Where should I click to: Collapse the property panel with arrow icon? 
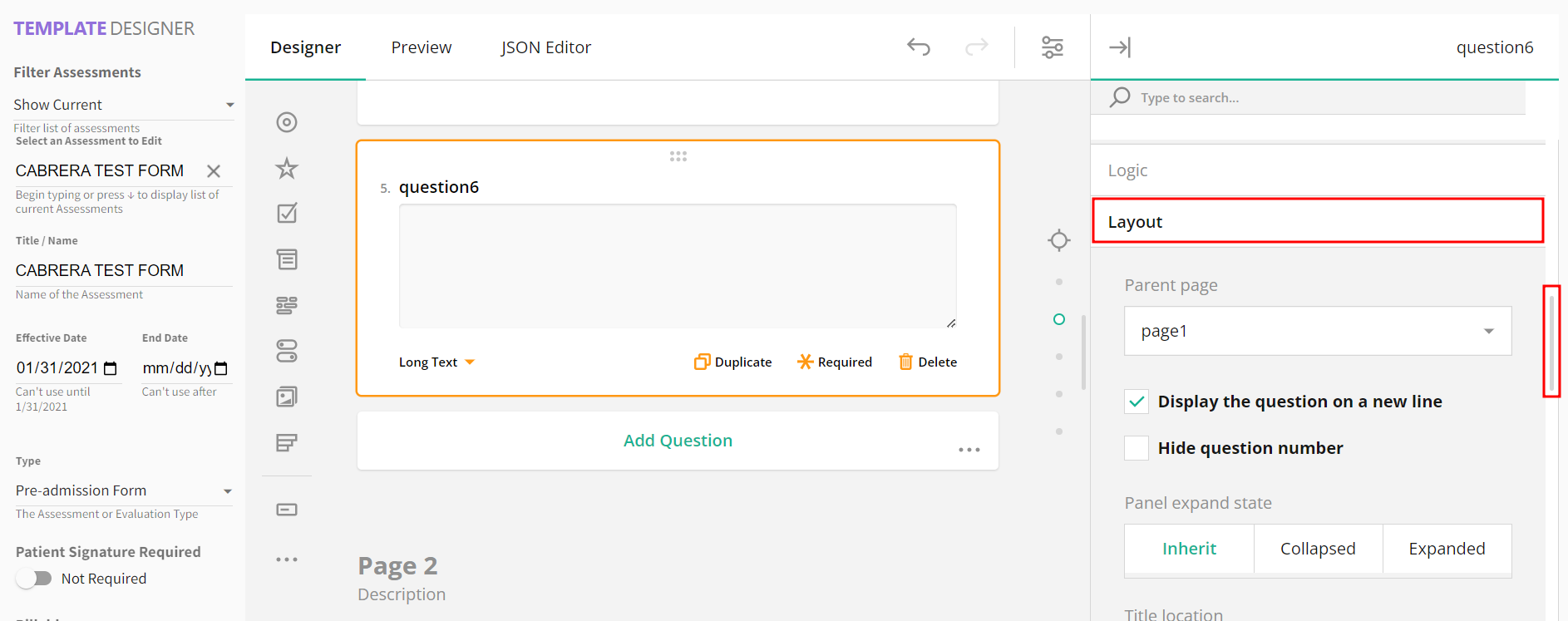1119,47
